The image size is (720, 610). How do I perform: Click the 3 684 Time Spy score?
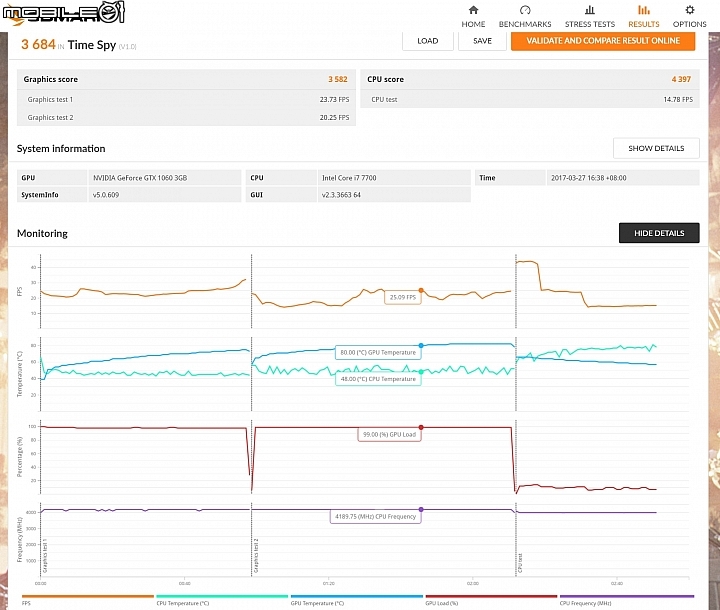[x=38, y=45]
